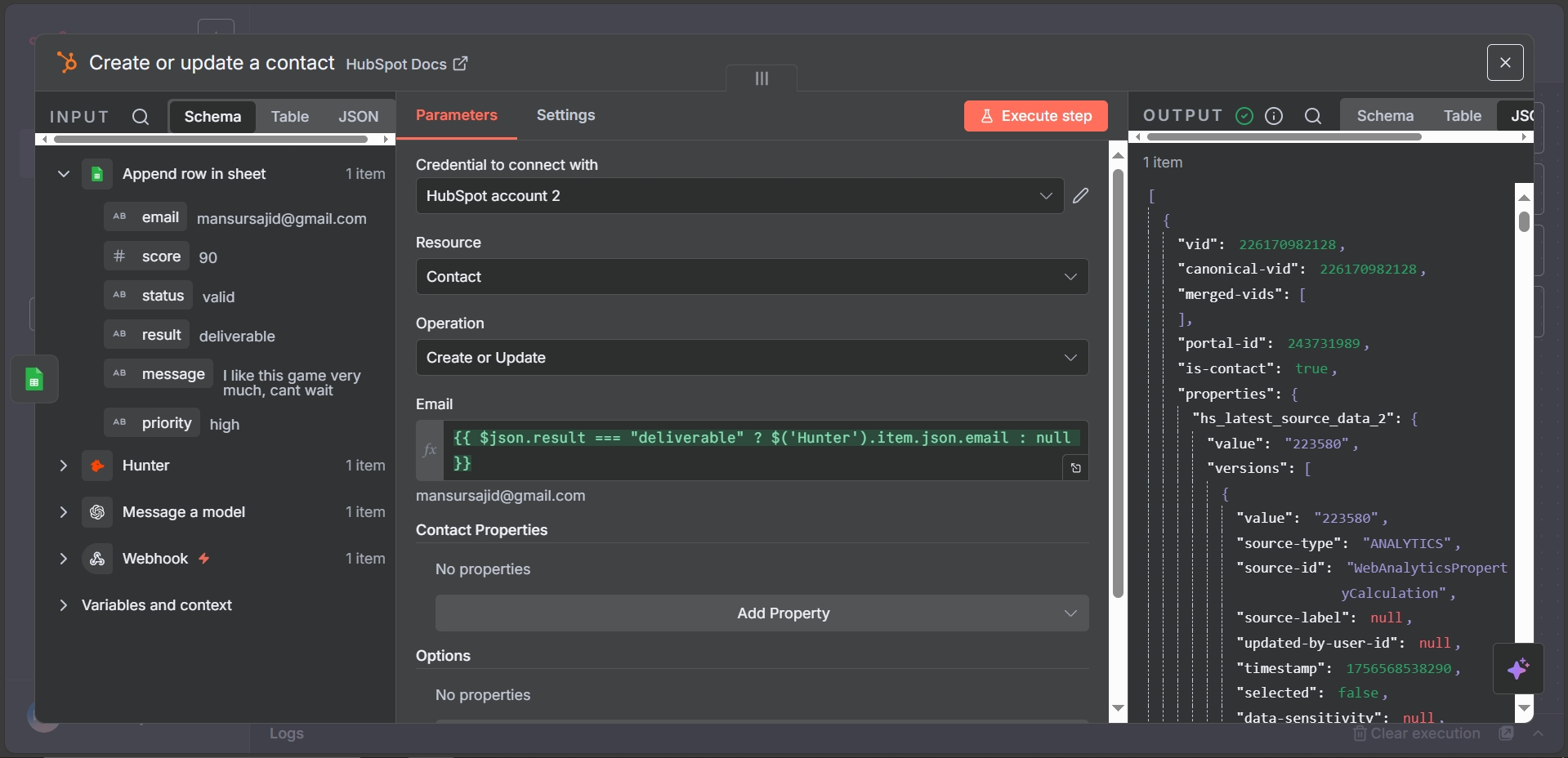Click the Webhook node icon
Image resolution: width=1568 pixels, height=758 pixels.
97,559
